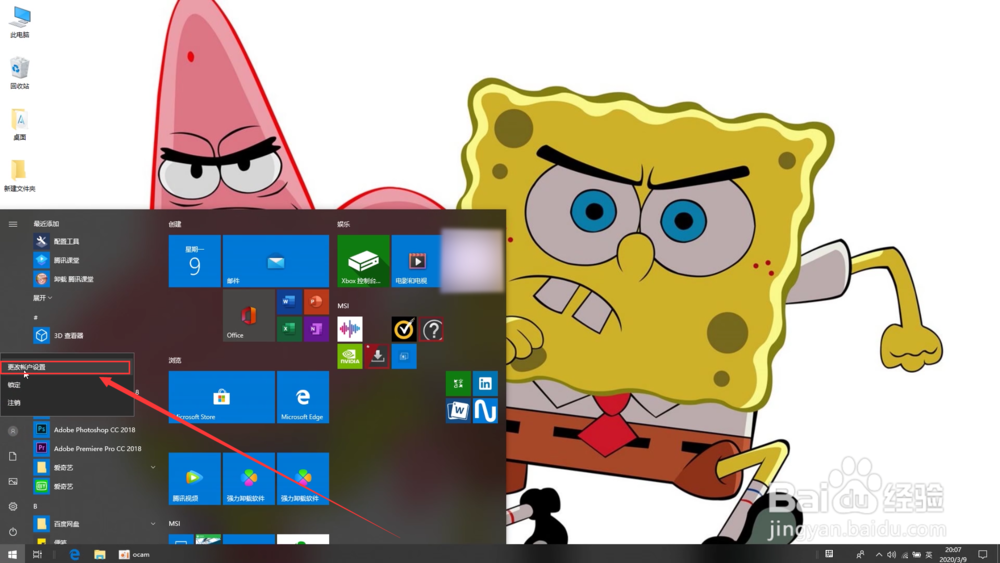The height and width of the screenshot is (563, 1000).
Task: Open the notification center icon
Action: click(x=983, y=554)
